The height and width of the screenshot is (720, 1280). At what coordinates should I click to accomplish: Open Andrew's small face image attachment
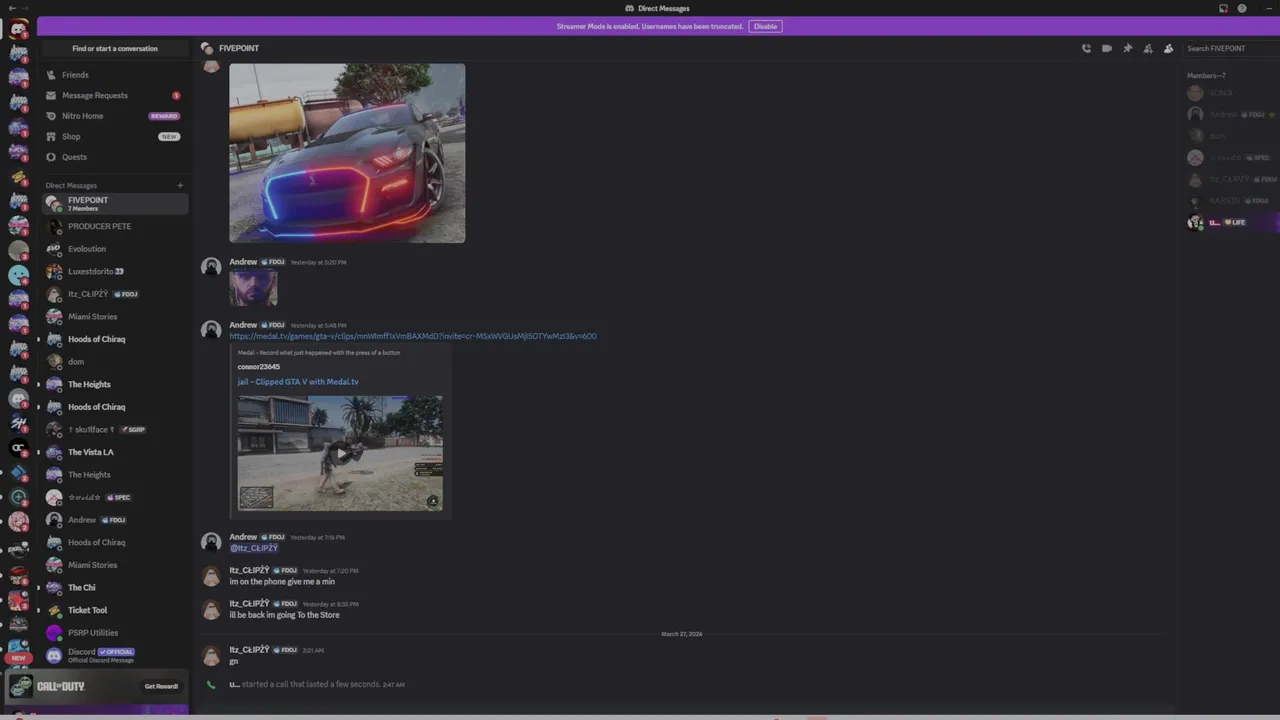pos(253,289)
